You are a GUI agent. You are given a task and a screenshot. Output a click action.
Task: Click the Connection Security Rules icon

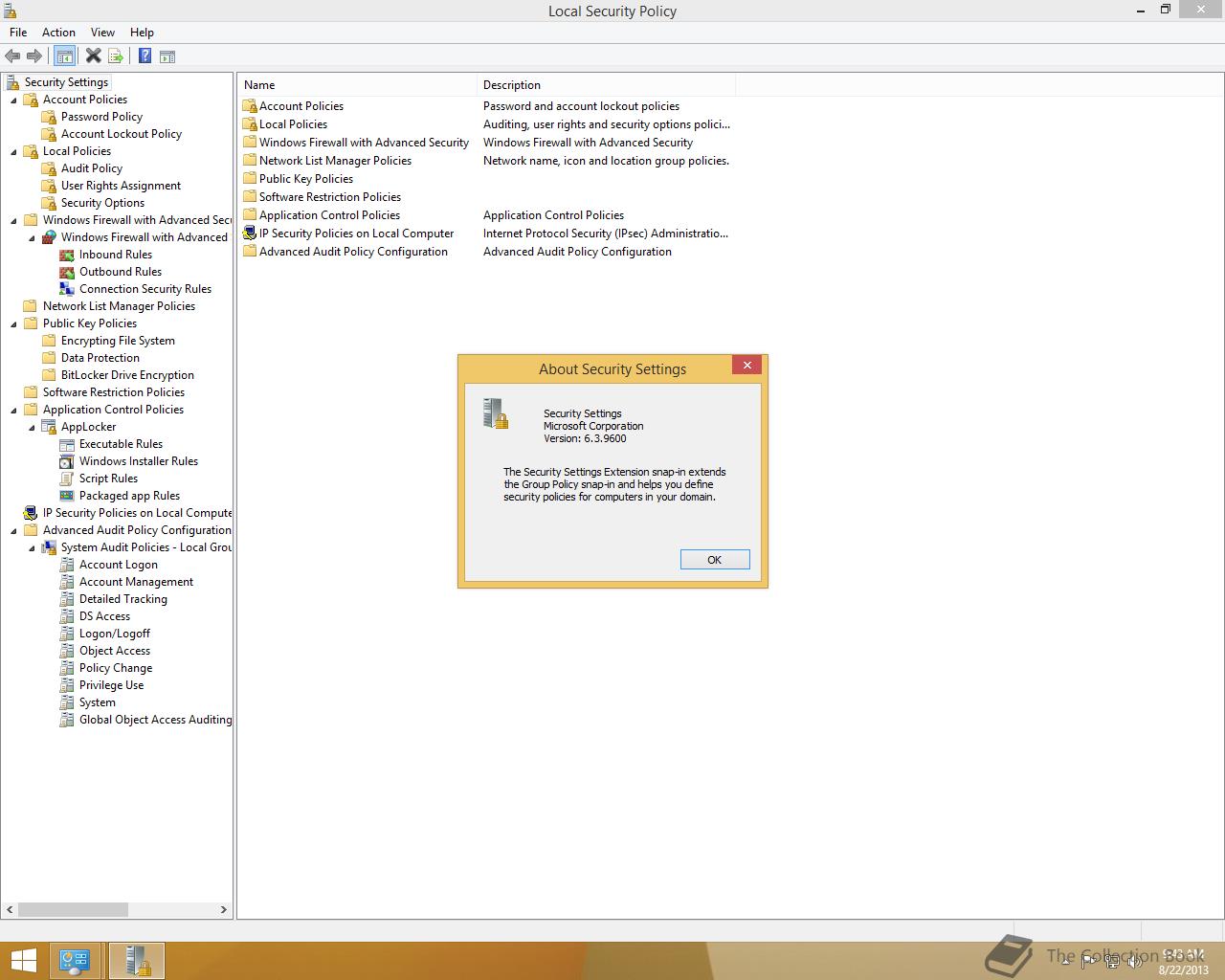(x=67, y=289)
